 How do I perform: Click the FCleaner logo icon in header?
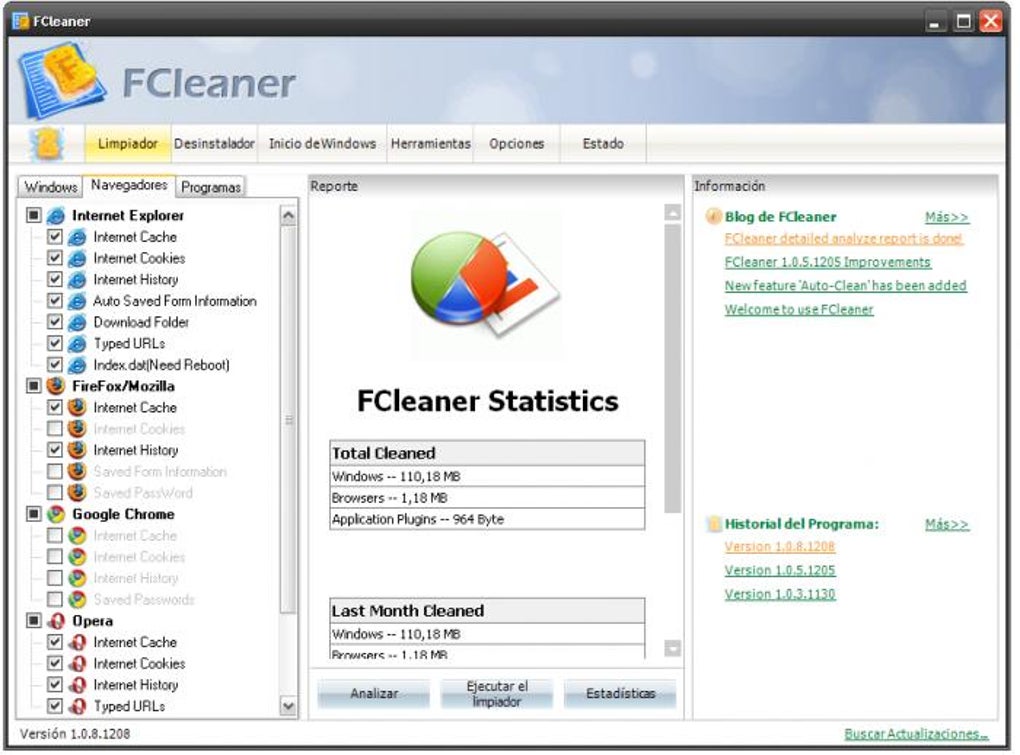pos(61,80)
